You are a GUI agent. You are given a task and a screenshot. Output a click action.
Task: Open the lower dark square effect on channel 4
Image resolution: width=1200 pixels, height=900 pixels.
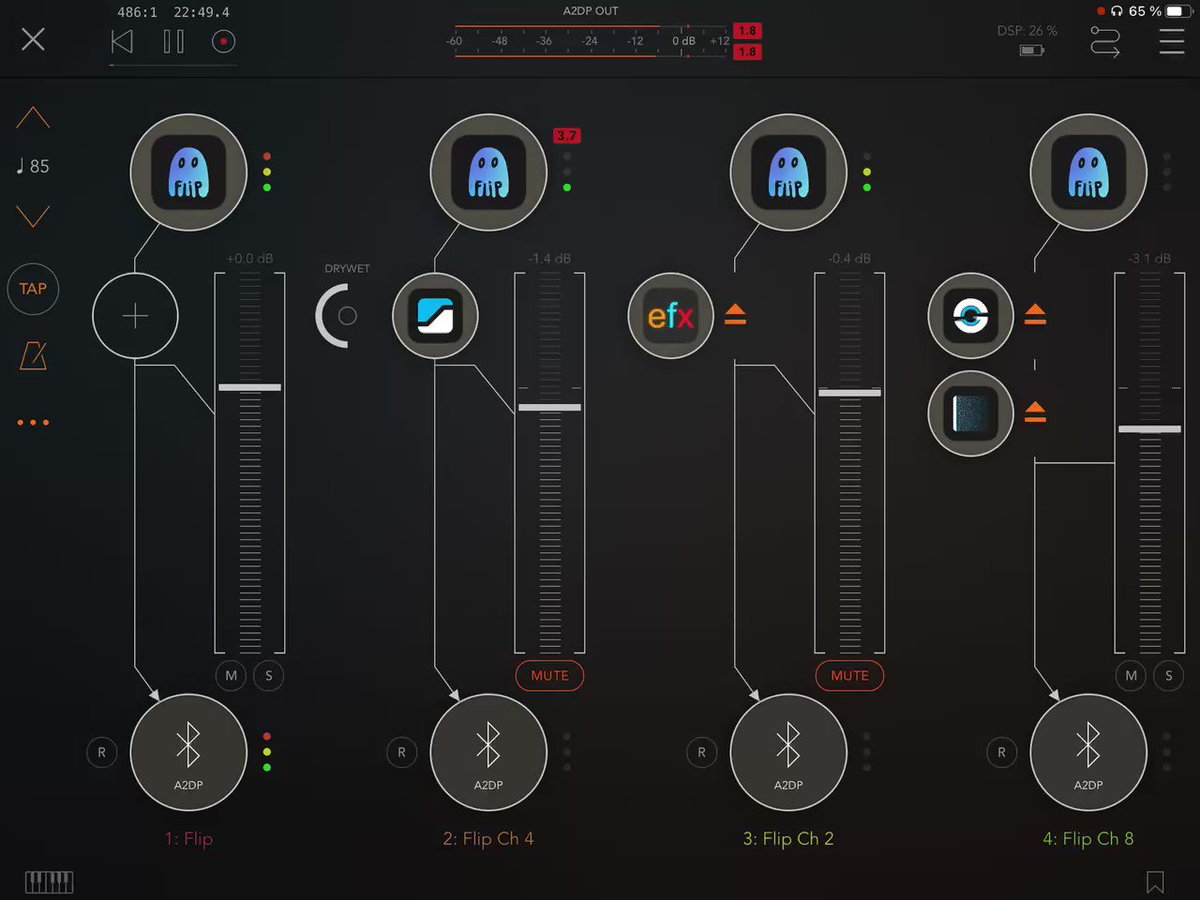tap(970, 413)
